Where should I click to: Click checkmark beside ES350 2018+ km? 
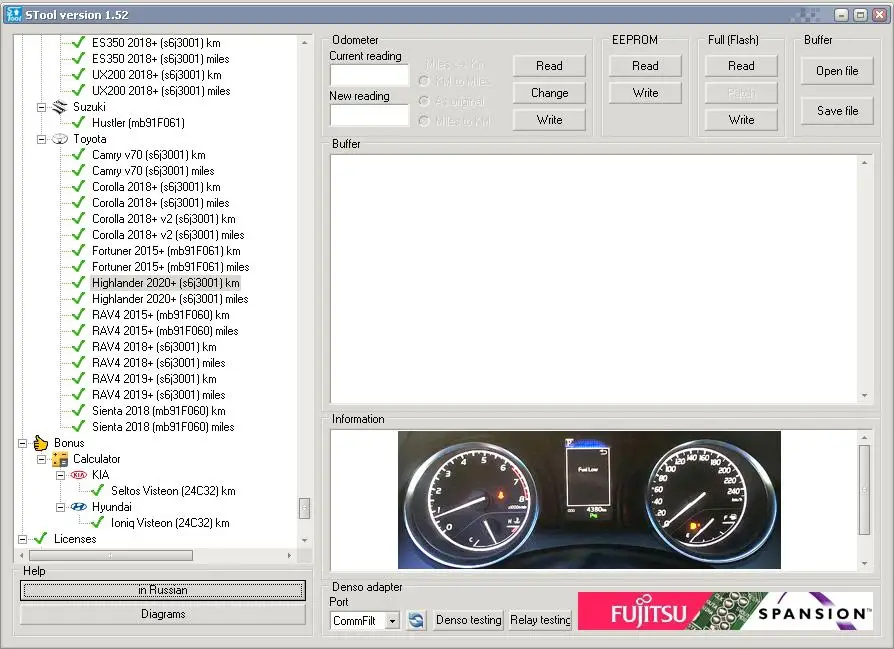click(79, 42)
